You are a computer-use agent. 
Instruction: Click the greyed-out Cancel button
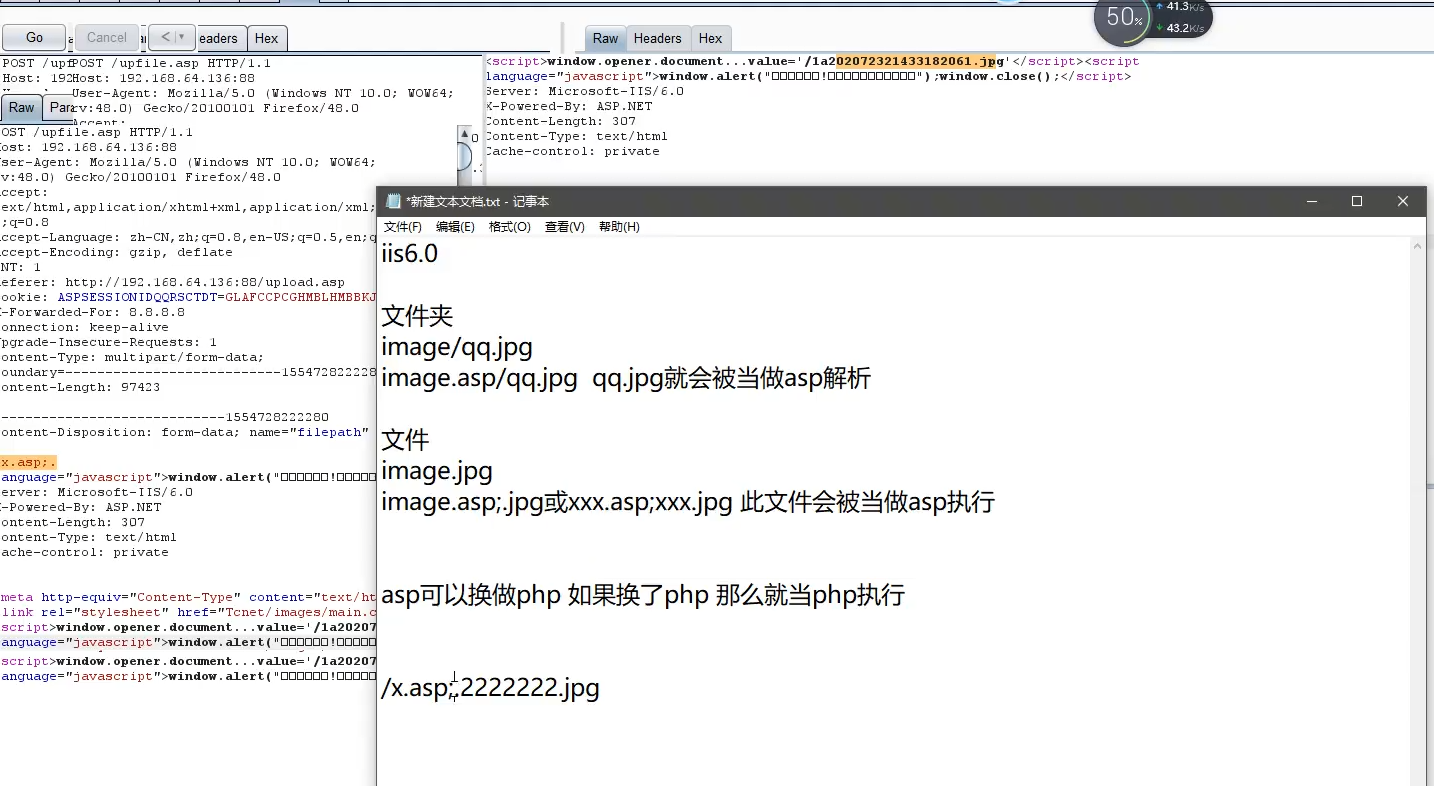click(x=107, y=38)
